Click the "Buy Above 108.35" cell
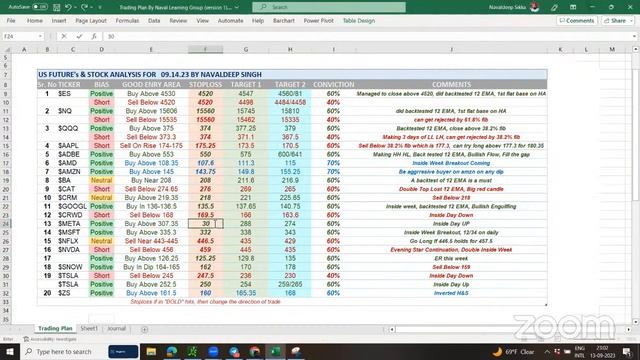 [x=151, y=163]
